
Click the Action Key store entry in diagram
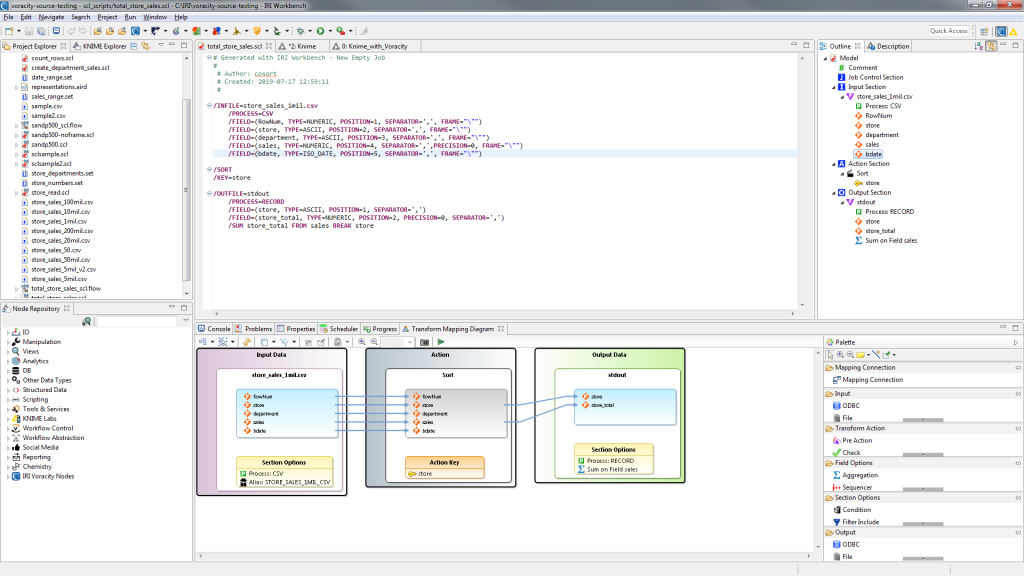click(420, 473)
